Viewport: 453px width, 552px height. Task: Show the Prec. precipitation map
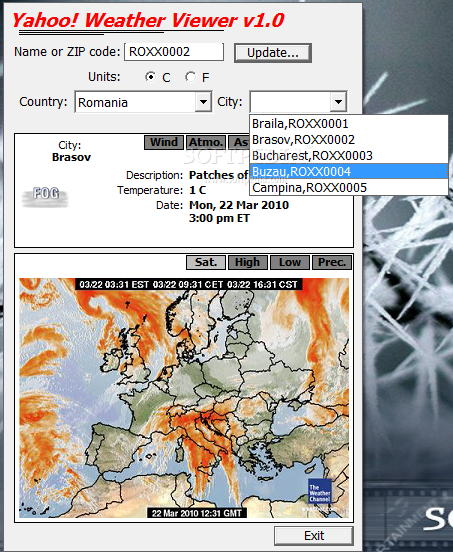(332, 262)
